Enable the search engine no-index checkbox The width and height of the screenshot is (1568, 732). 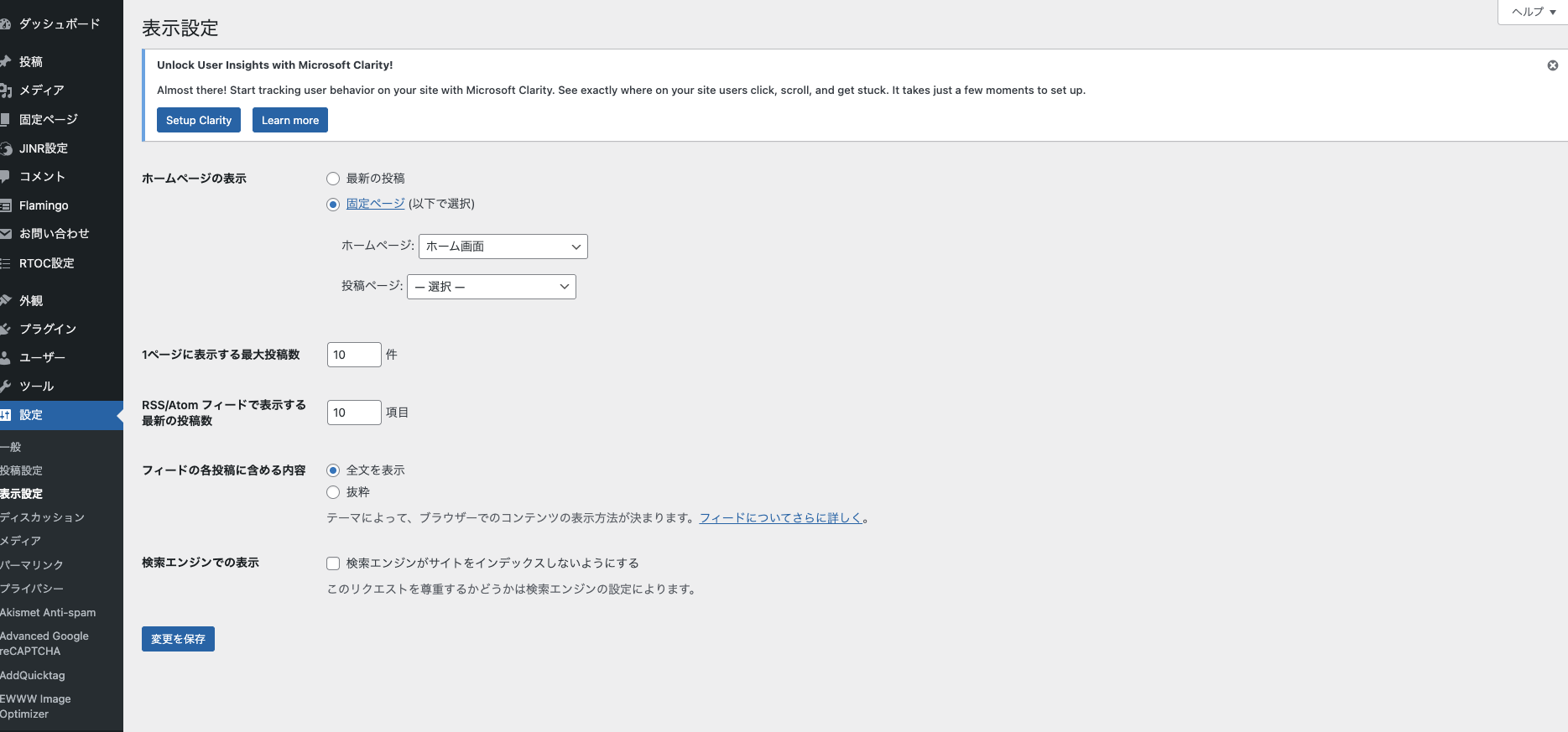[x=333, y=563]
